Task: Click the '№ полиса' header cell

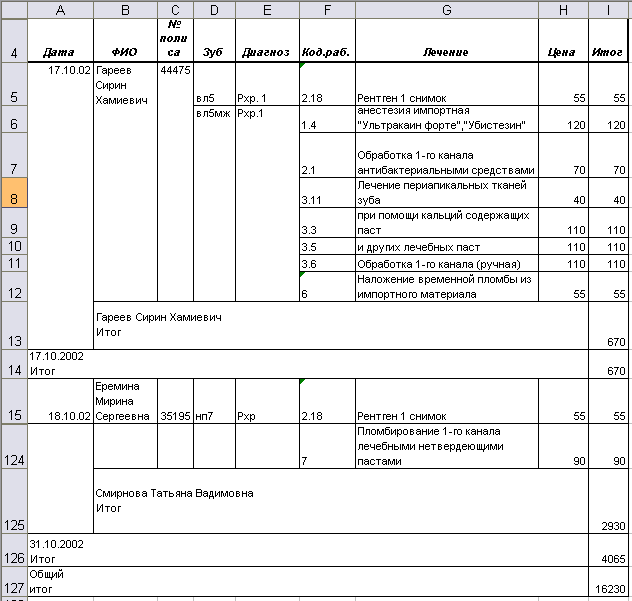Action: point(175,40)
